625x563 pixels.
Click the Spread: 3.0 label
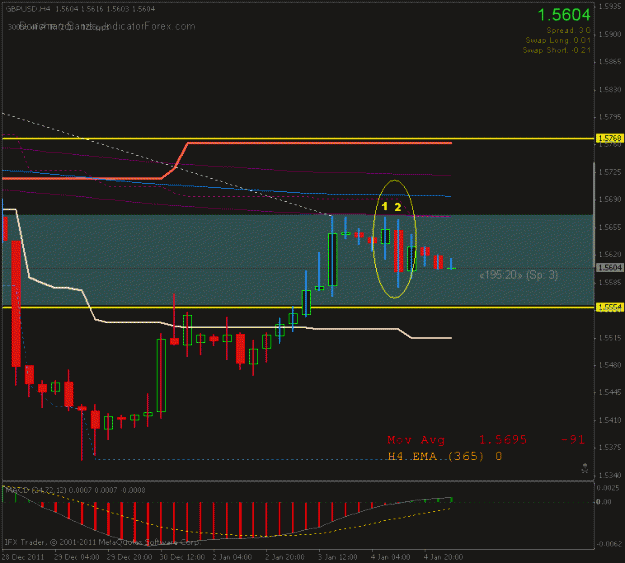pyautogui.click(x=568, y=30)
